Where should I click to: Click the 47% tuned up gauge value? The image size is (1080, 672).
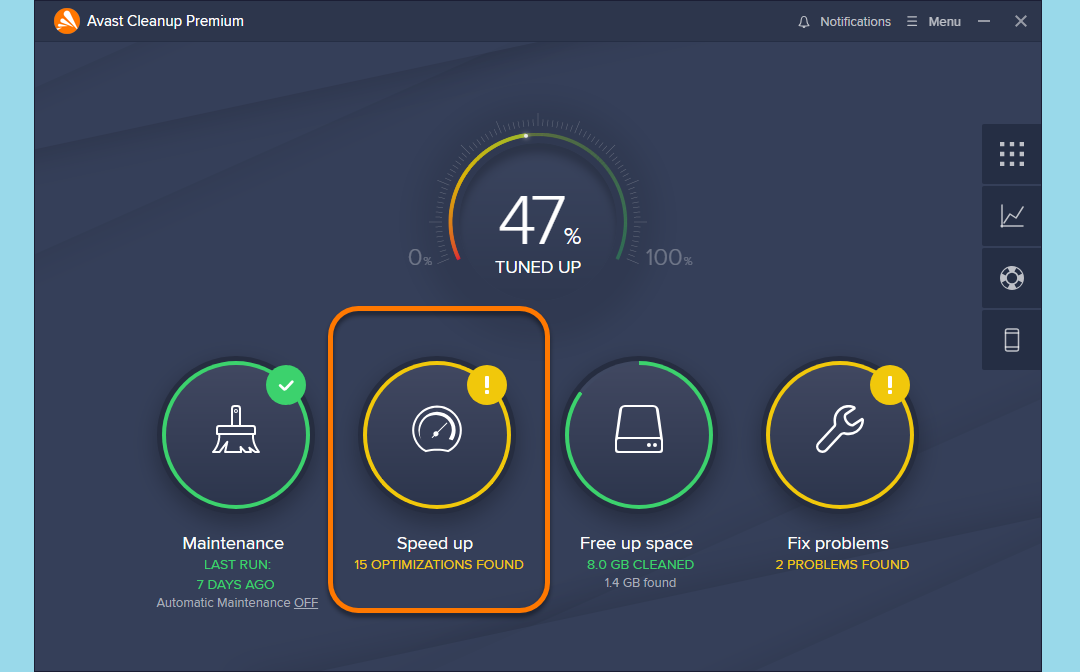point(540,220)
